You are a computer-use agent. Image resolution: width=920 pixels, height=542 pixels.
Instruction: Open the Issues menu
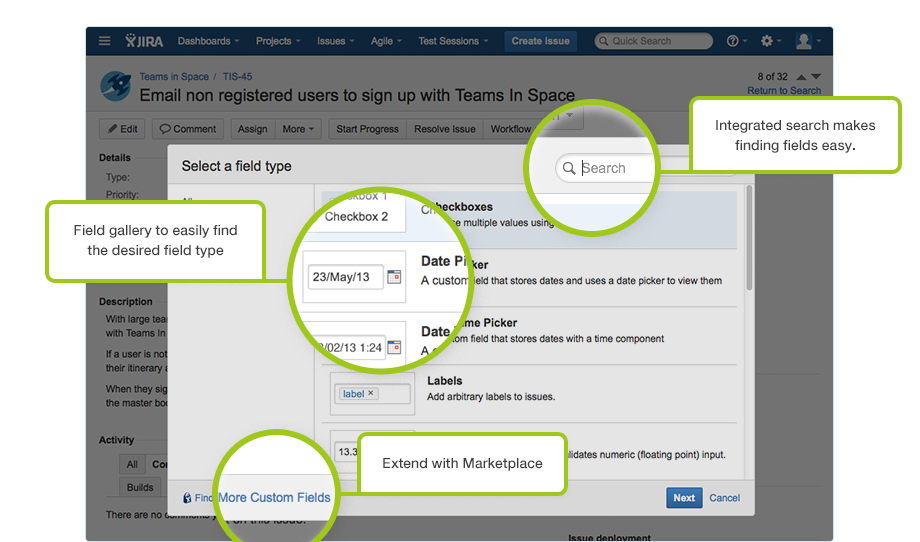336,41
